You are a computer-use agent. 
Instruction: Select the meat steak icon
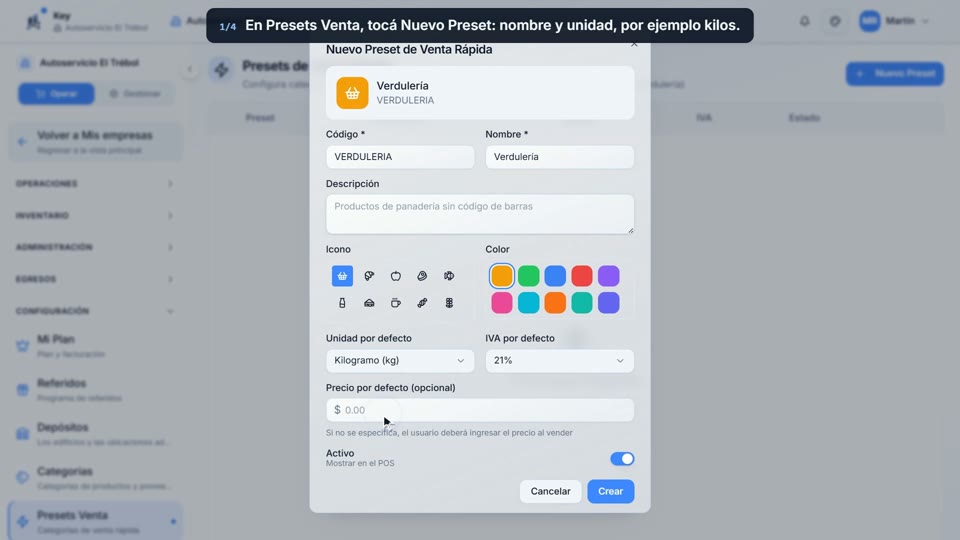coord(422,276)
